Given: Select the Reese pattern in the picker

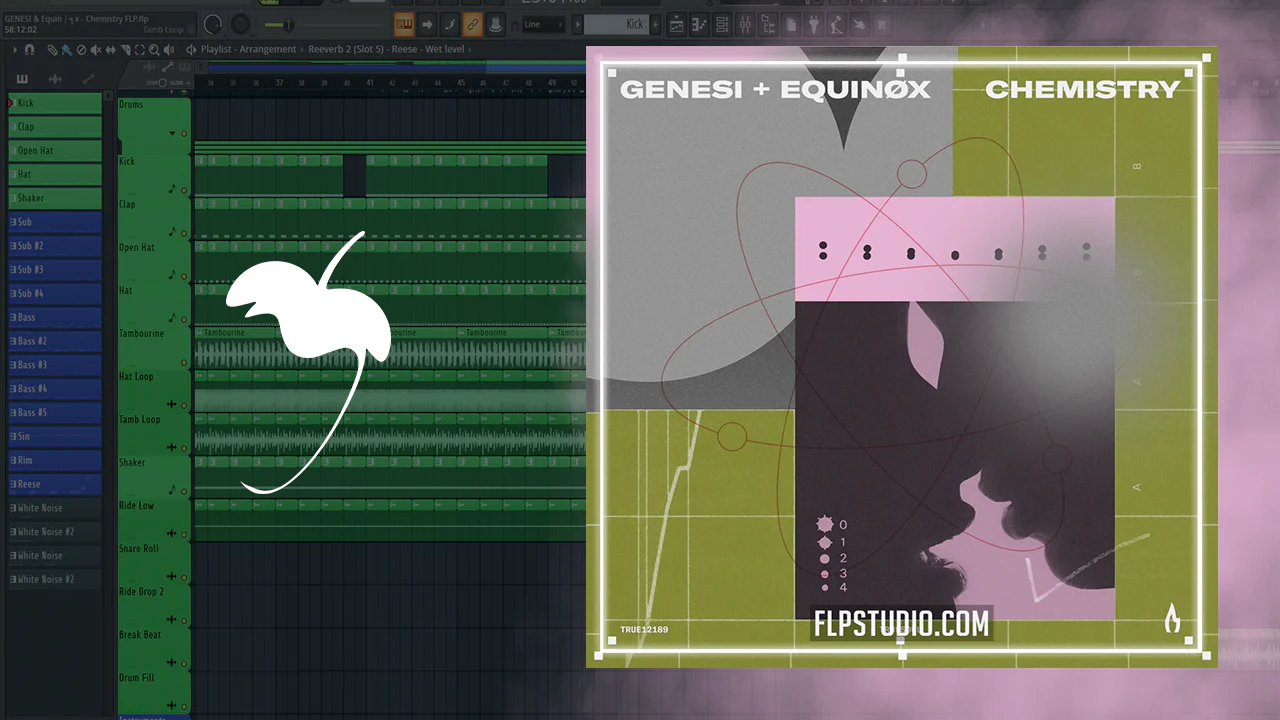Looking at the screenshot, I should point(55,484).
